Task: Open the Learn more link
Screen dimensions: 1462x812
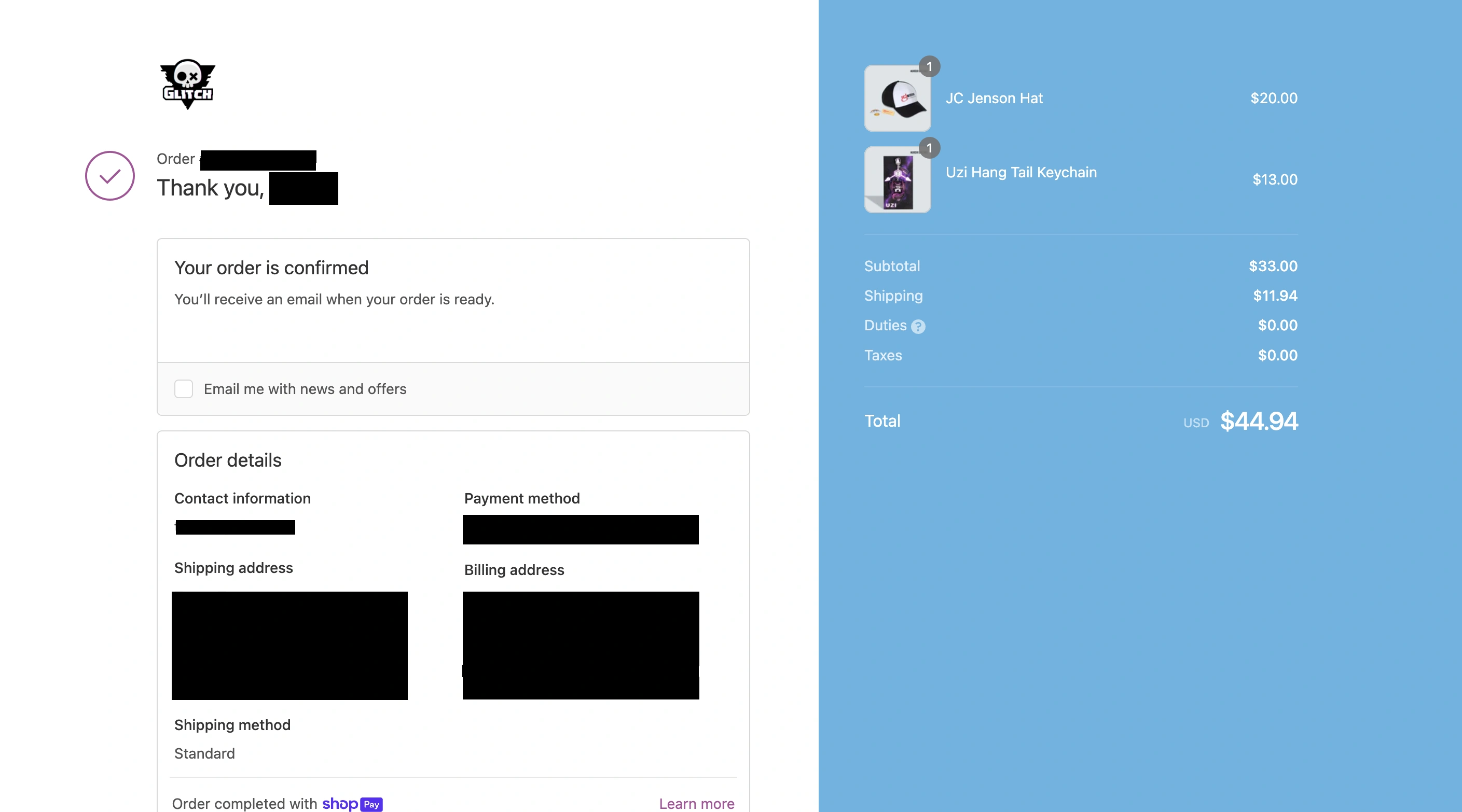Action: click(696, 804)
